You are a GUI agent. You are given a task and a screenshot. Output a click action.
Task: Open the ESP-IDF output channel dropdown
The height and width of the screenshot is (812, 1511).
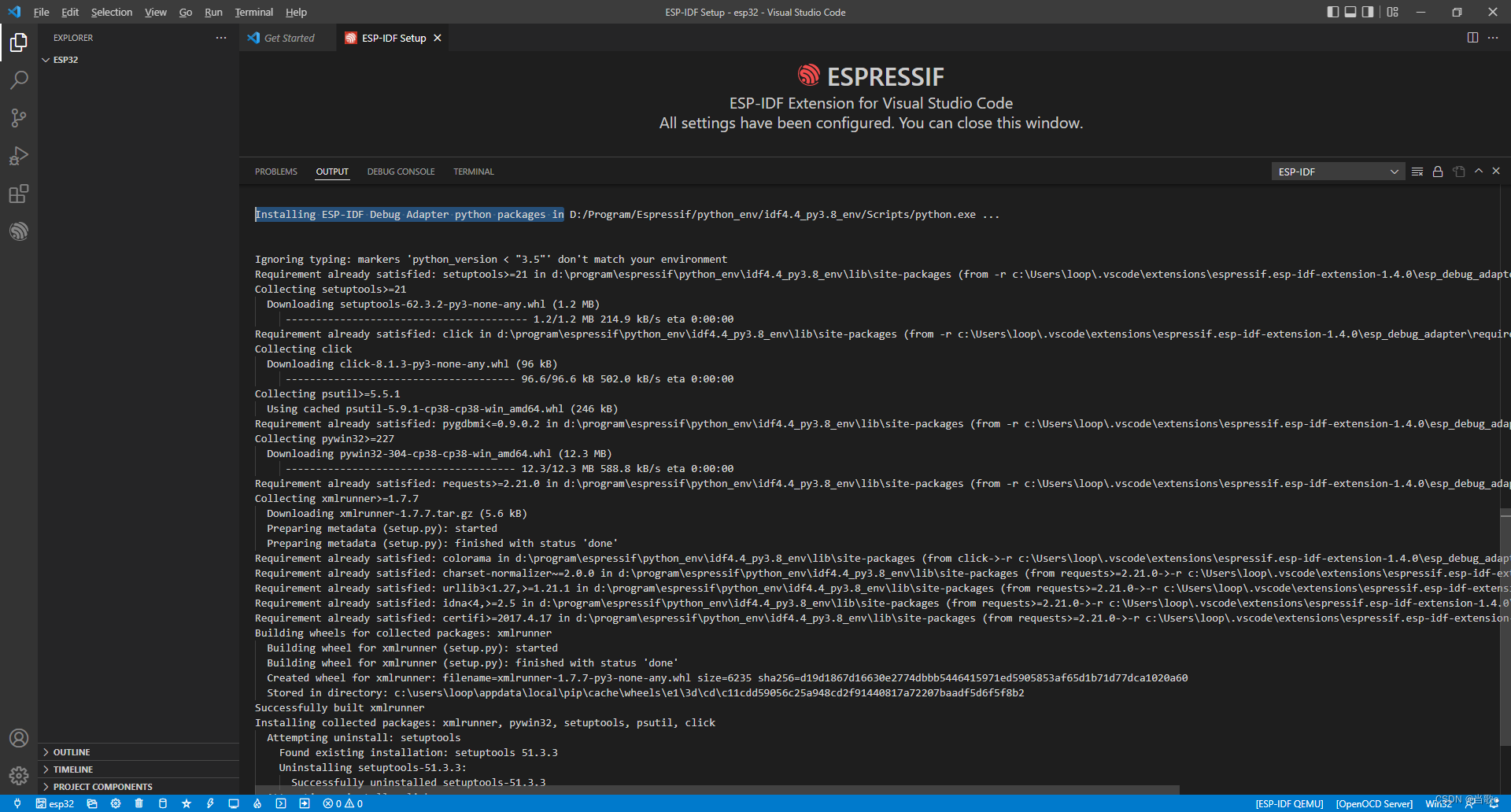pos(1338,172)
